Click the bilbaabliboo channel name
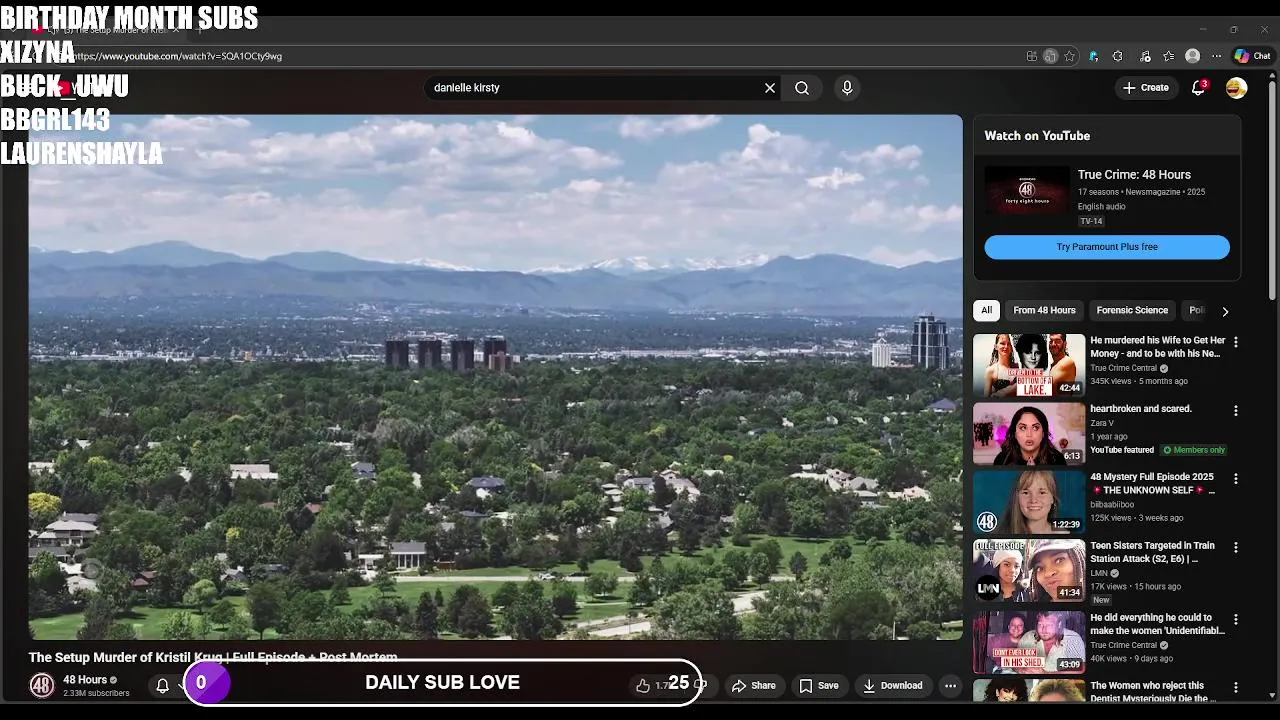The height and width of the screenshot is (720, 1280). (1113, 505)
